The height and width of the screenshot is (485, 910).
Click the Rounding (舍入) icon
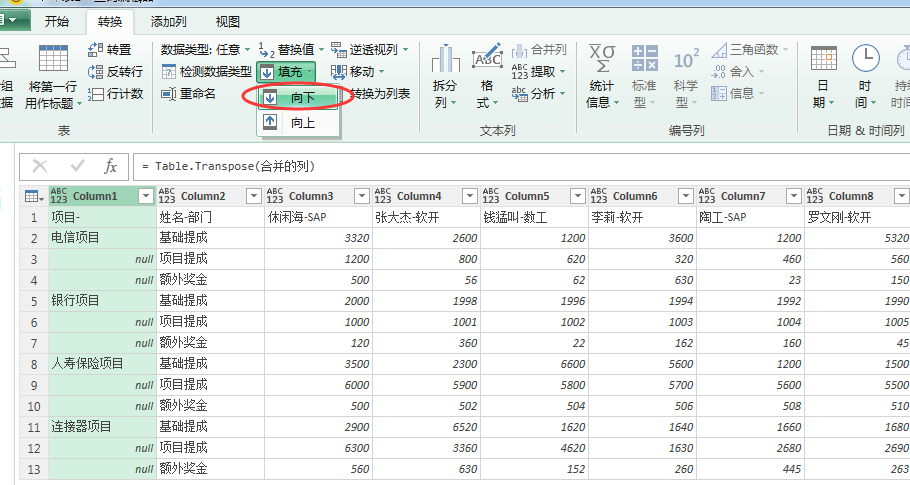point(719,72)
